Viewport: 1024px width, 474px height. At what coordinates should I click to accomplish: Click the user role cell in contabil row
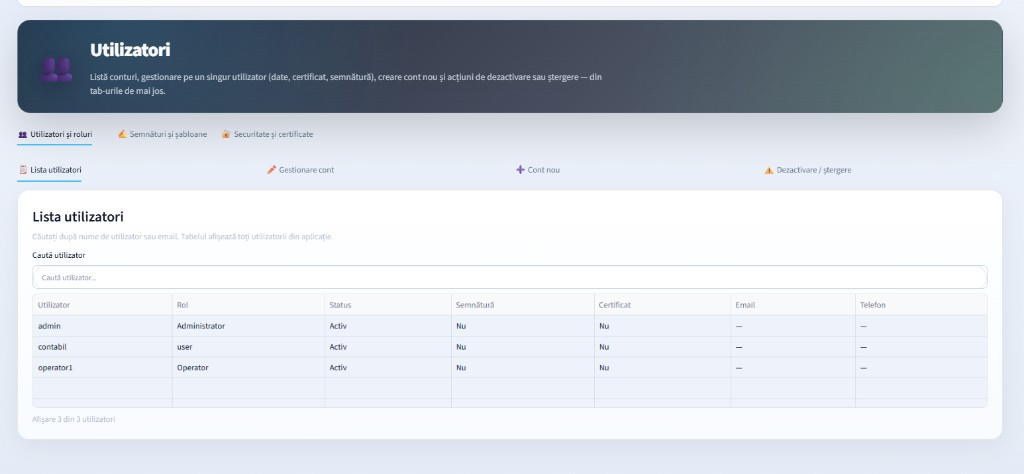pyautogui.click(x=248, y=347)
